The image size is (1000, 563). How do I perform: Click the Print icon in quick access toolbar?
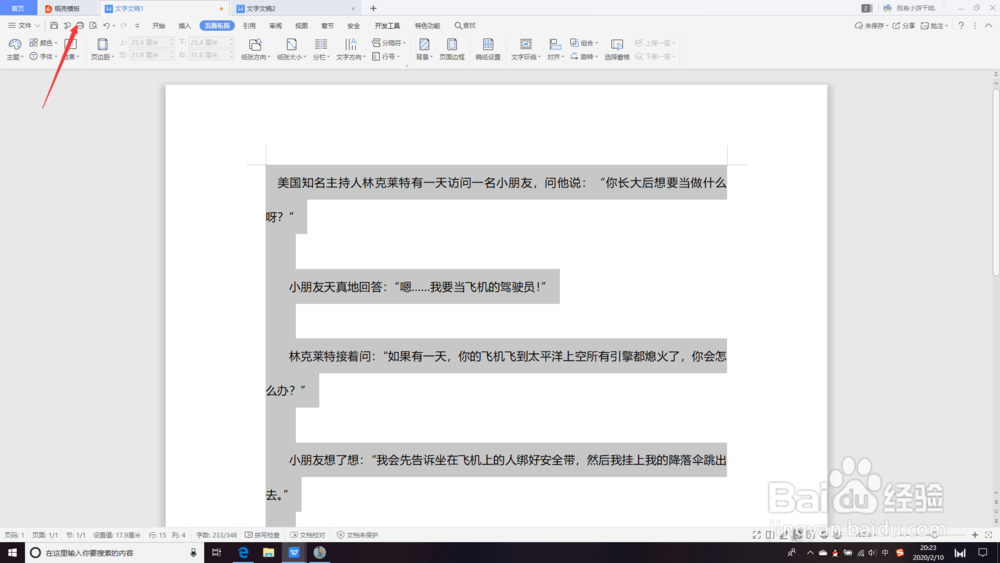(80, 26)
